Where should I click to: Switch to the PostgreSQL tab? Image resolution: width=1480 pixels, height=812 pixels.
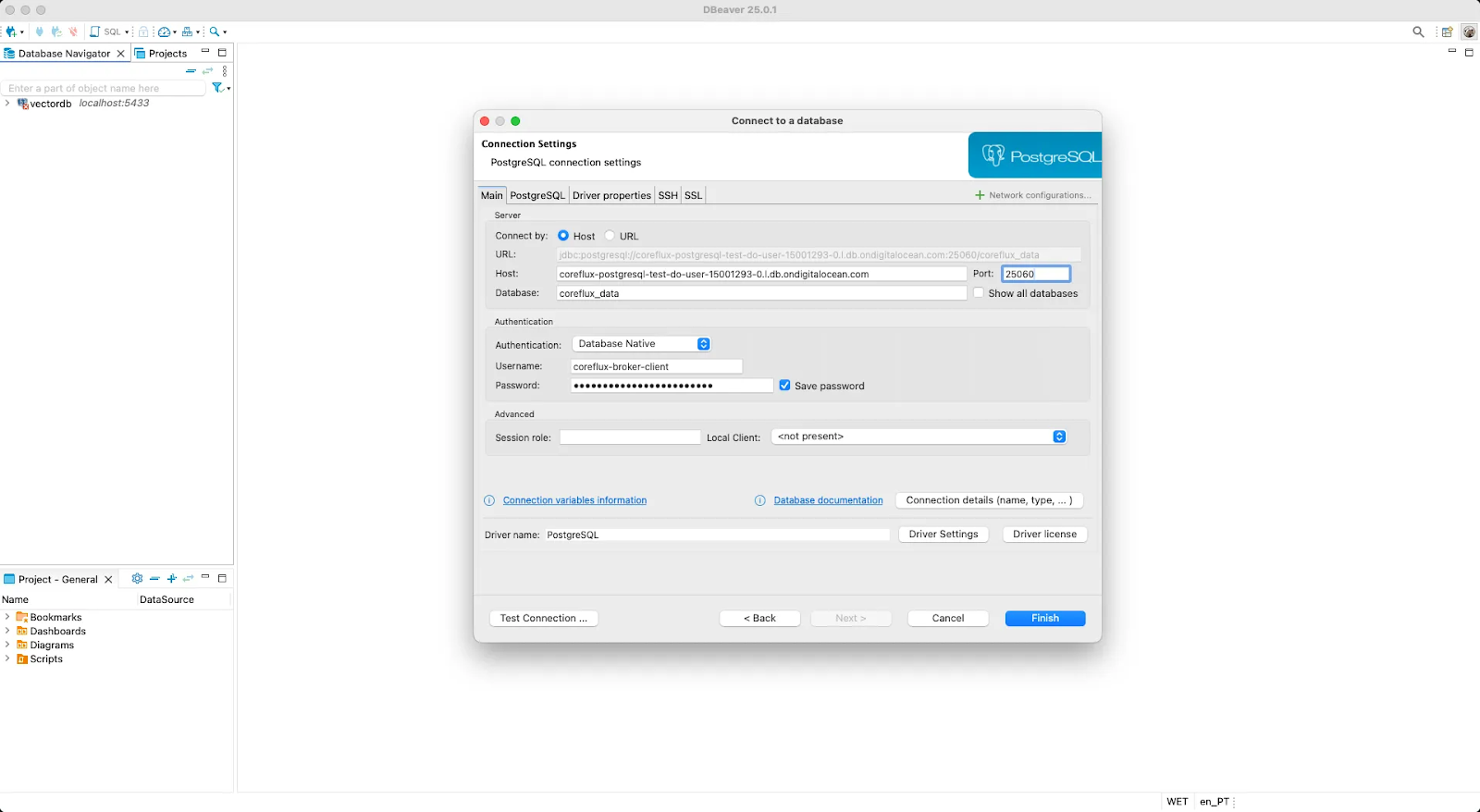point(537,195)
